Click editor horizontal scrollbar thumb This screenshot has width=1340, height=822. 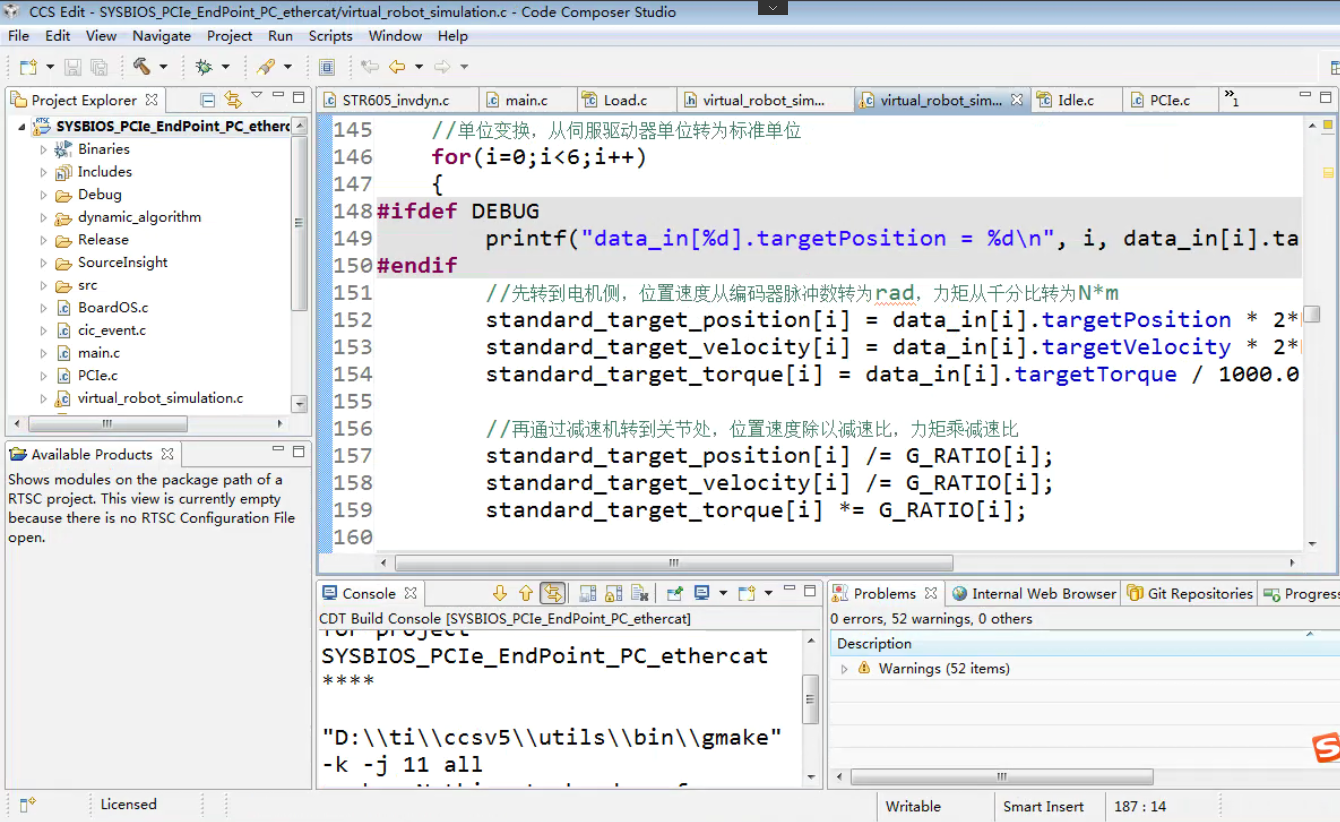674,563
